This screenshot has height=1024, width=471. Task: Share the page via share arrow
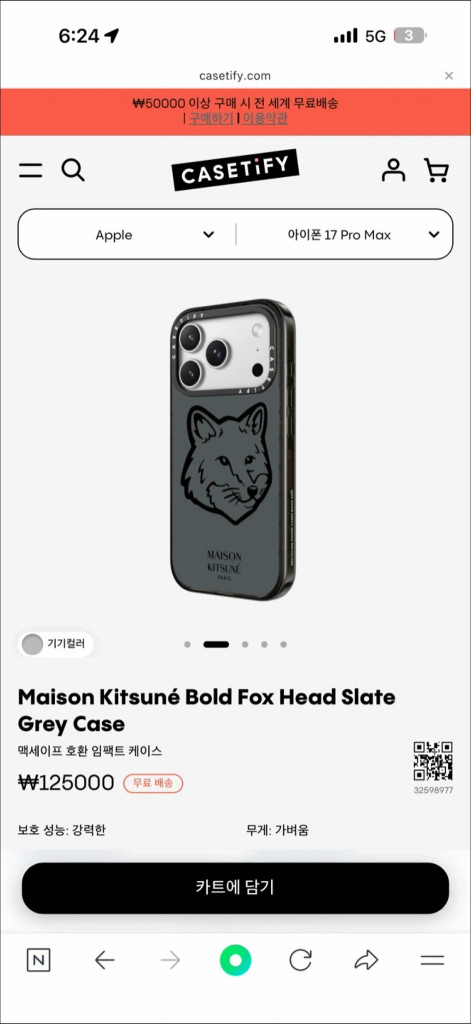pos(366,960)
